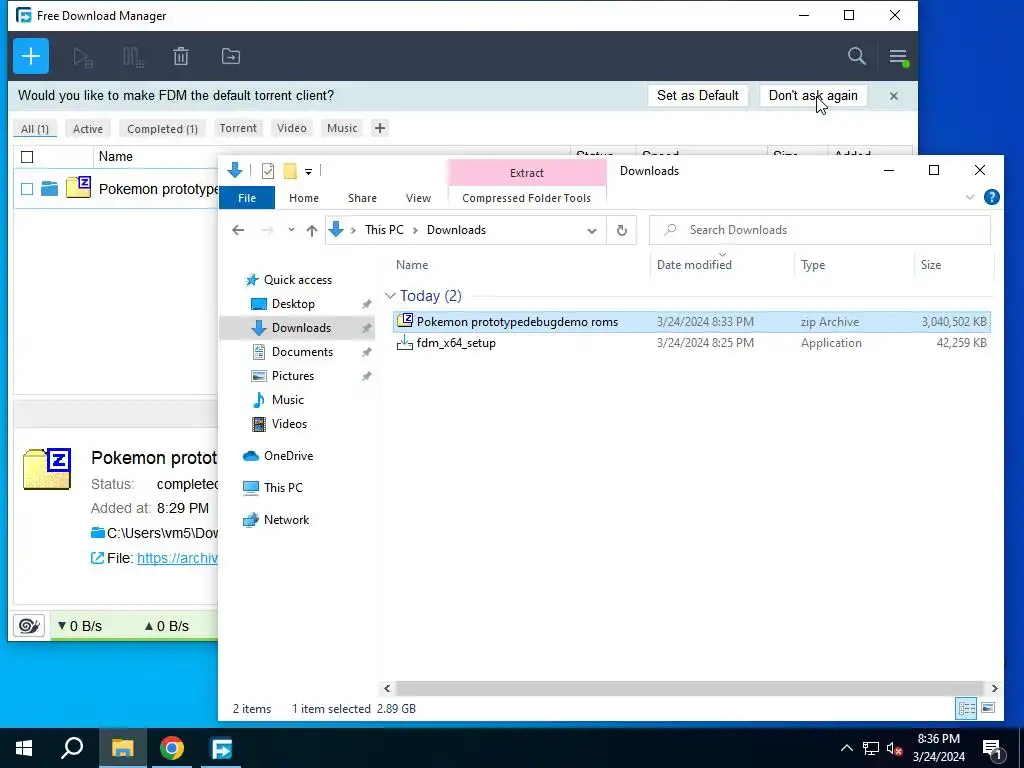The height and width of the screenshot is (768, 1024).
Task: Click the blue folder icon in download row
Action: click(50, 189)
